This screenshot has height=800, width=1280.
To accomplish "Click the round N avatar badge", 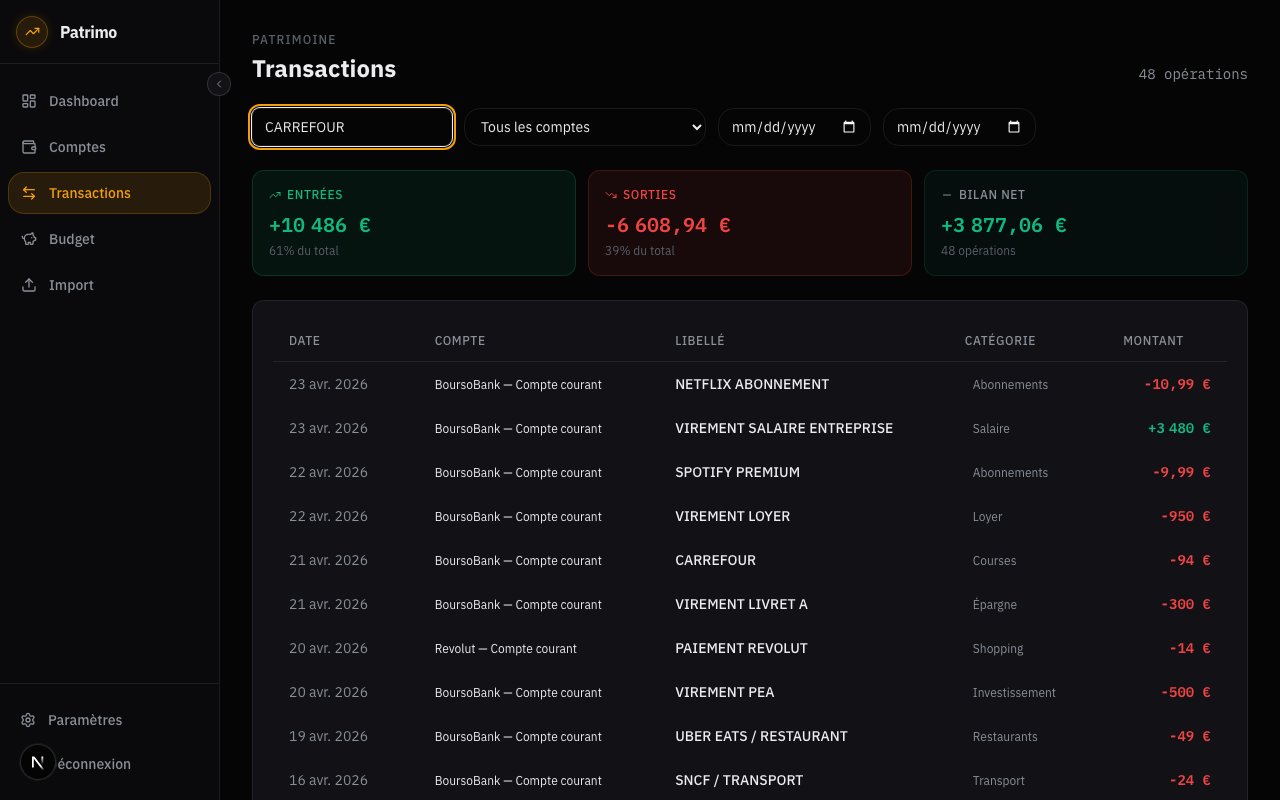I will click(x=38, y=762).
